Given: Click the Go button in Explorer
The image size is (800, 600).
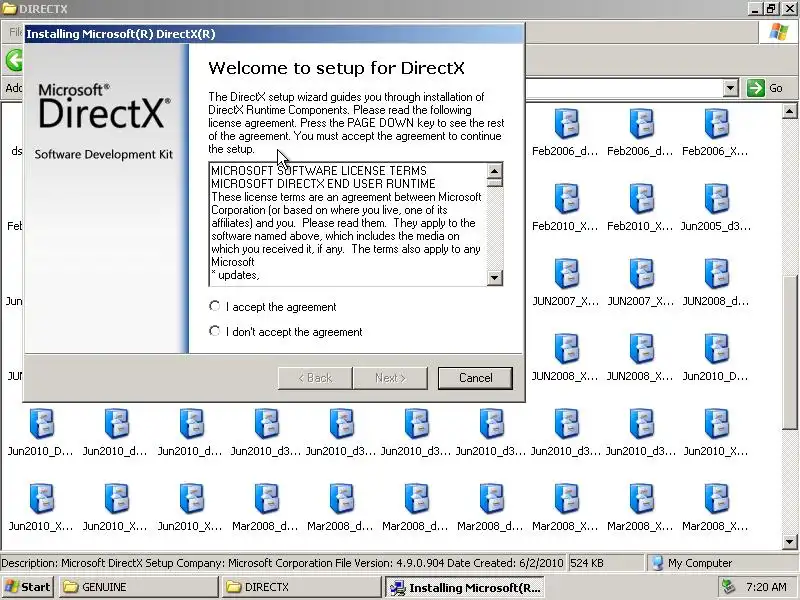Looking at the screenshot, I should click(764, 88).
